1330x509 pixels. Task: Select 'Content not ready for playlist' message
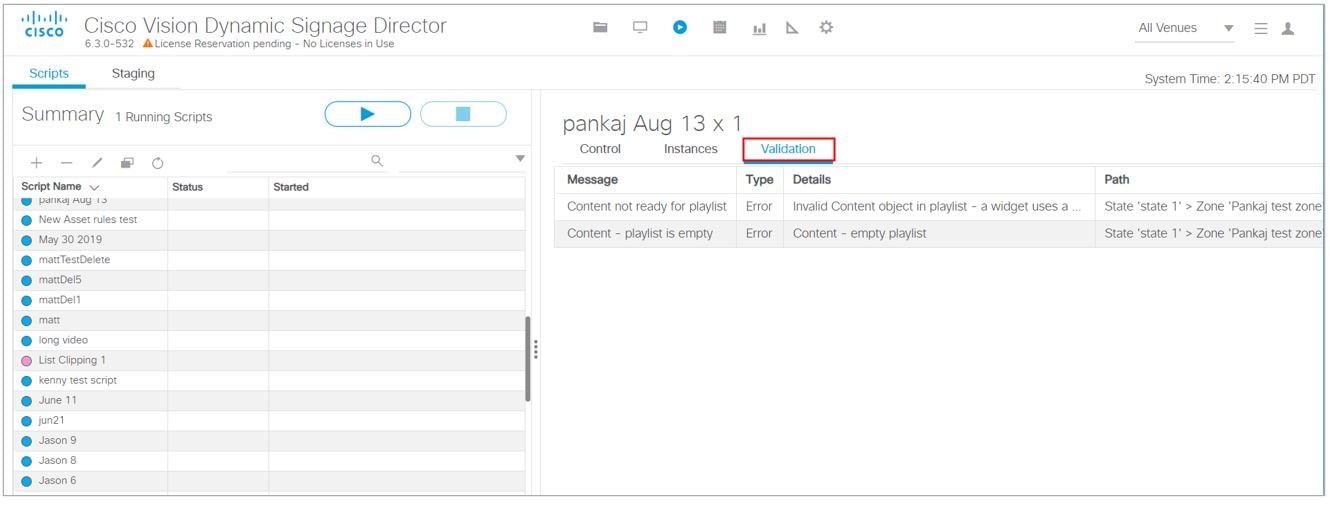click(646, 207)
